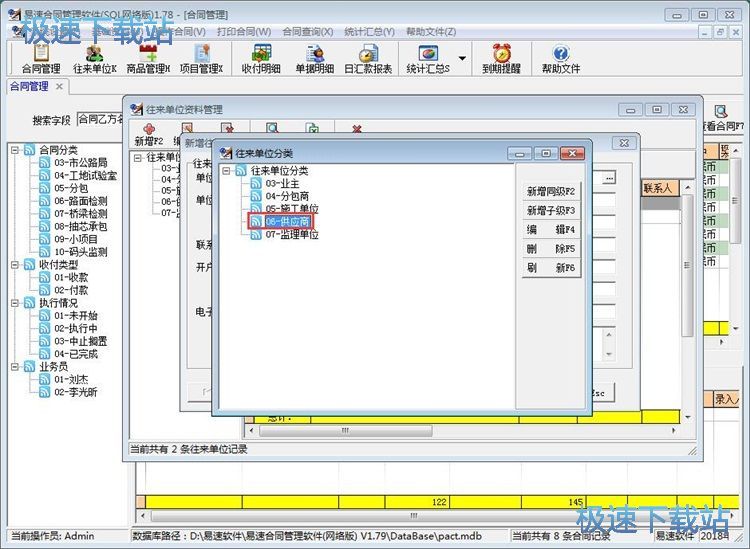Open 合同查询(X) menu
Image resolution: width=750 pixels, height=549 pixels.
point(308,32)
